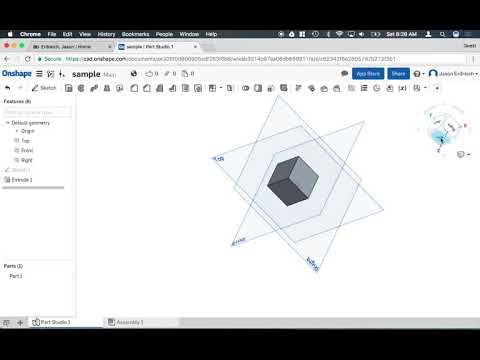Select the Loft tool

point(107,88)
